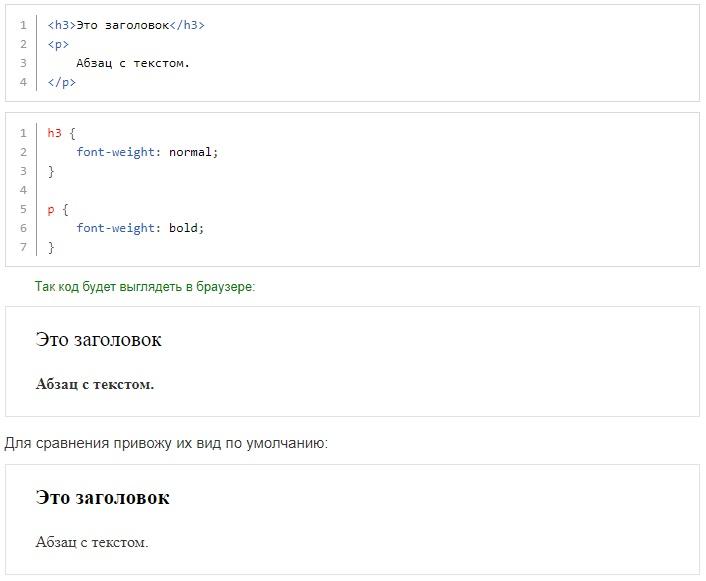This screenshot has height=581, width=706.
Task: Click the closing brace on CSS line 3
Action: pos(51,171)
